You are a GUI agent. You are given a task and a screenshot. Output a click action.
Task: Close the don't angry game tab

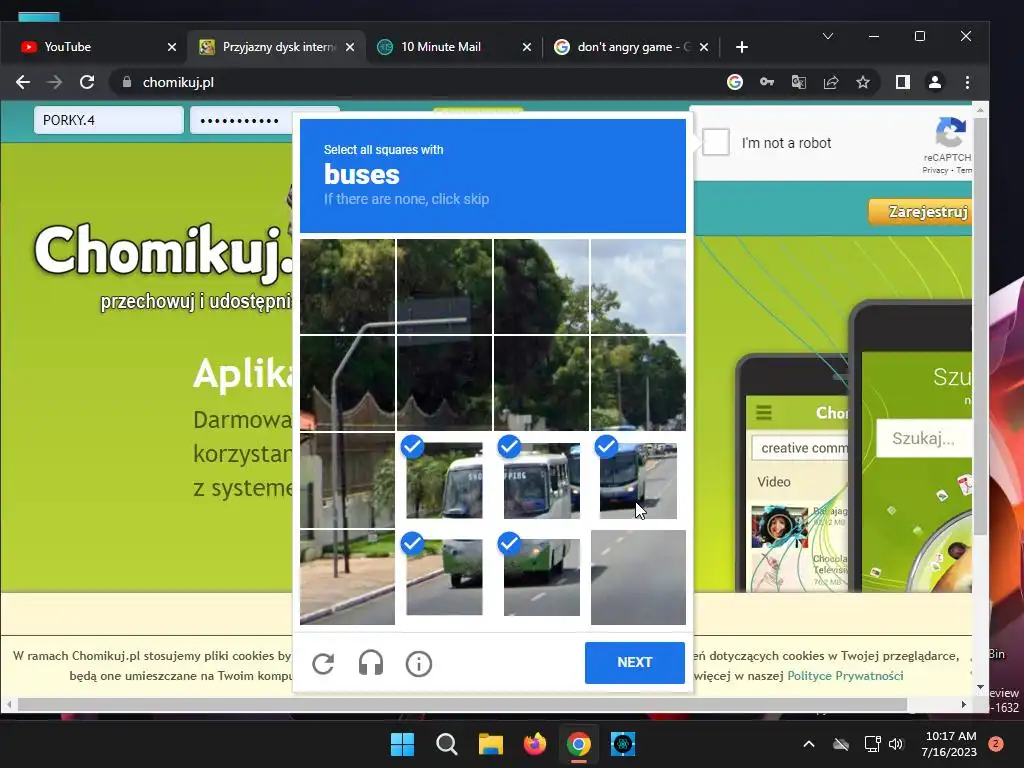click(704, 47)
